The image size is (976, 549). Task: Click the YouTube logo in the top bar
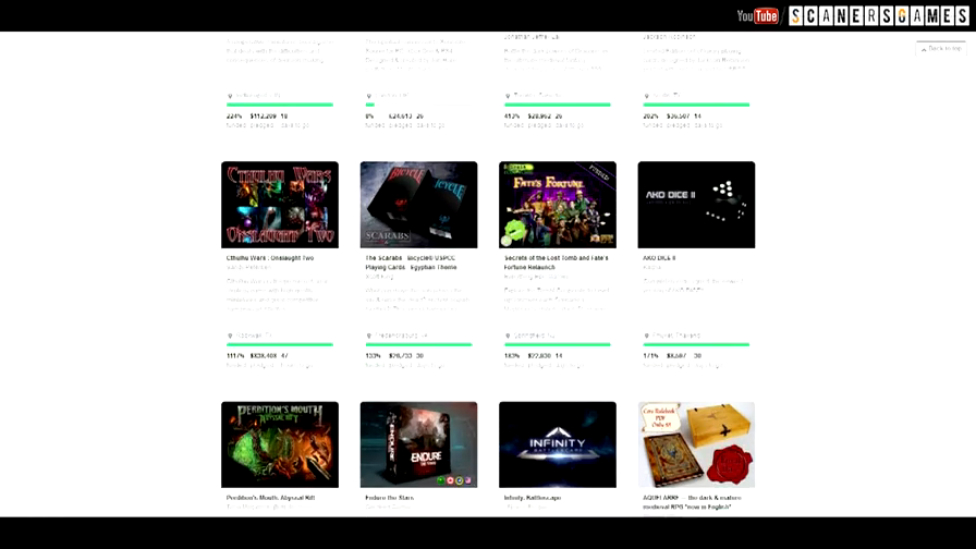(758, 16)
